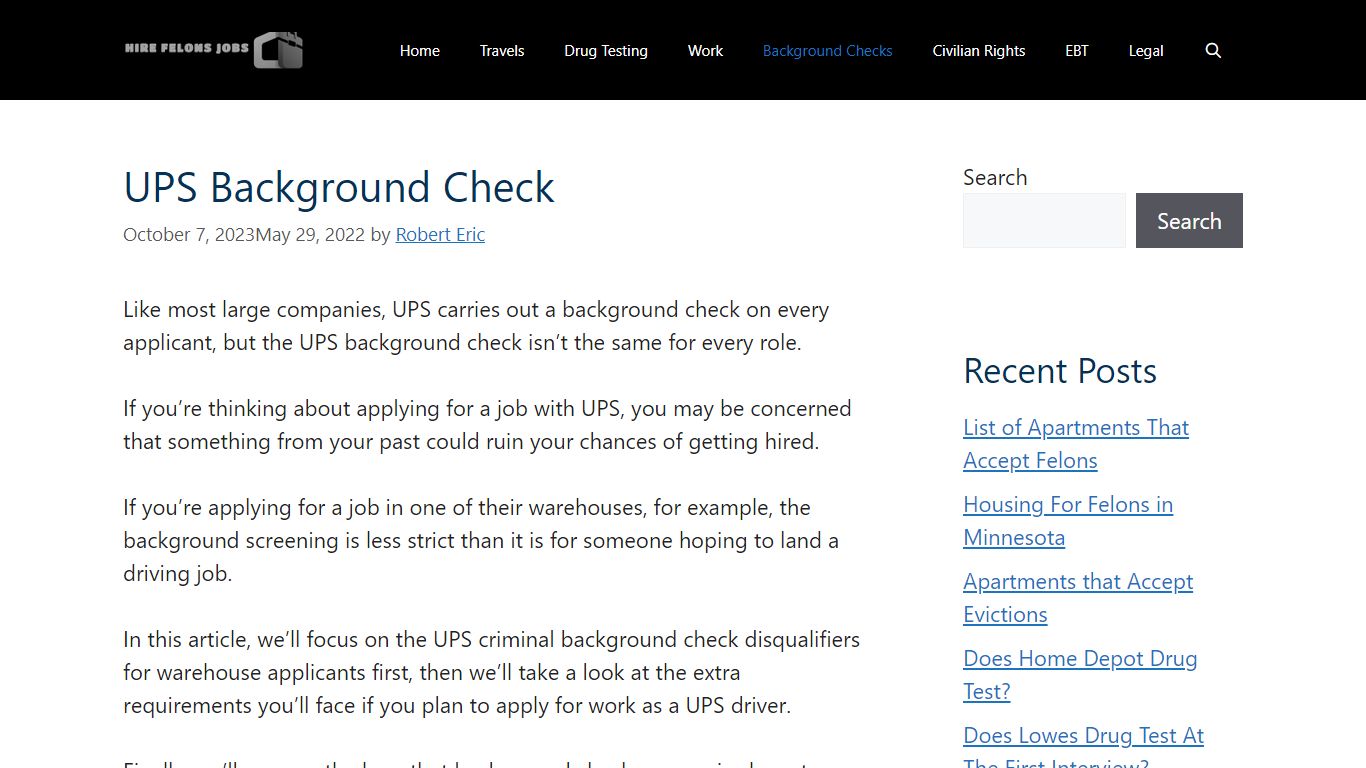
Task: Click the UPS Background Check heading
Action: (339, 187)
